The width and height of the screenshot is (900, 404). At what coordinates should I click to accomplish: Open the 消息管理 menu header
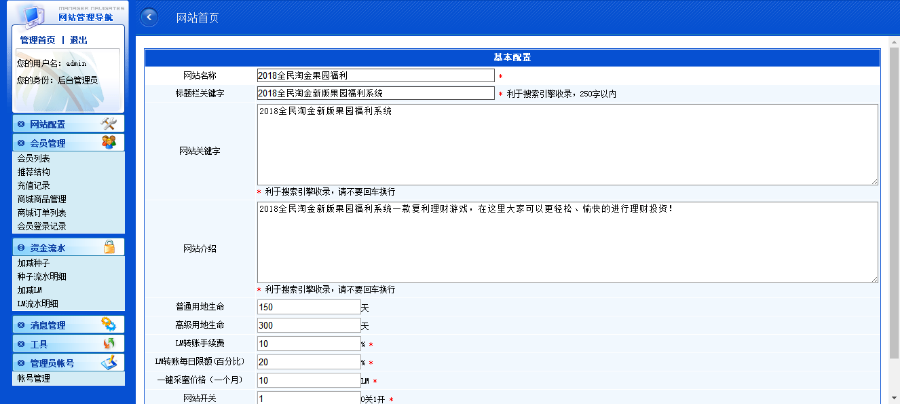pyautogui.click(x=68, y=325)
